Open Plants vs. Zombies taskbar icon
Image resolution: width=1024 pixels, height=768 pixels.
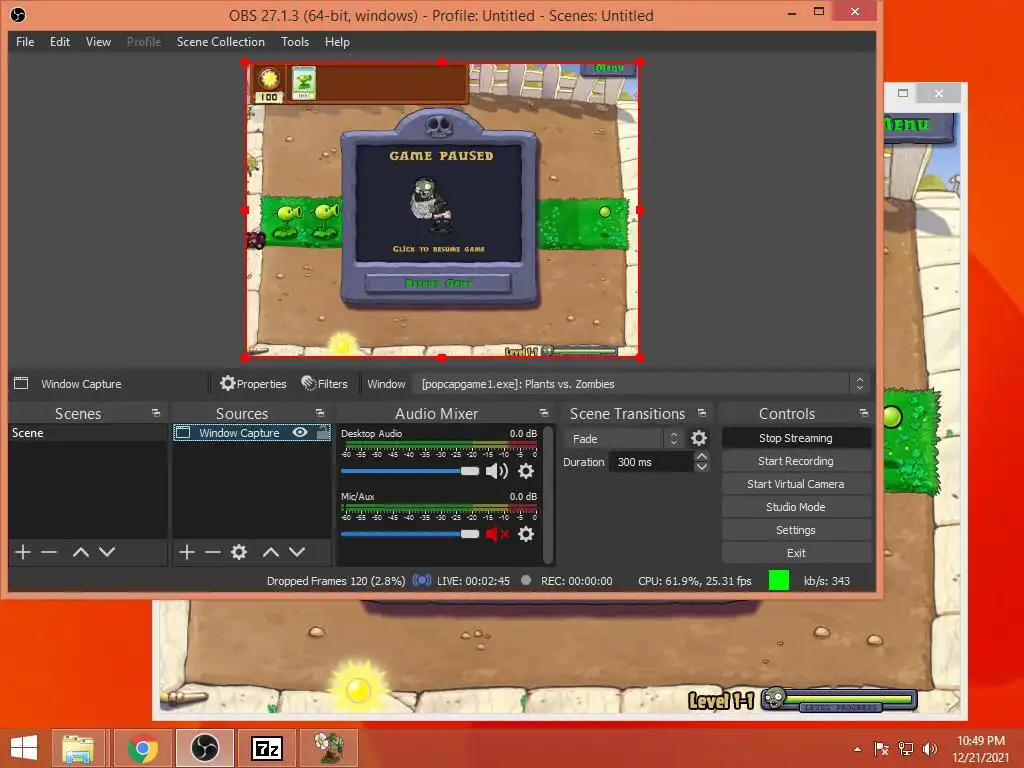point(329,748)
